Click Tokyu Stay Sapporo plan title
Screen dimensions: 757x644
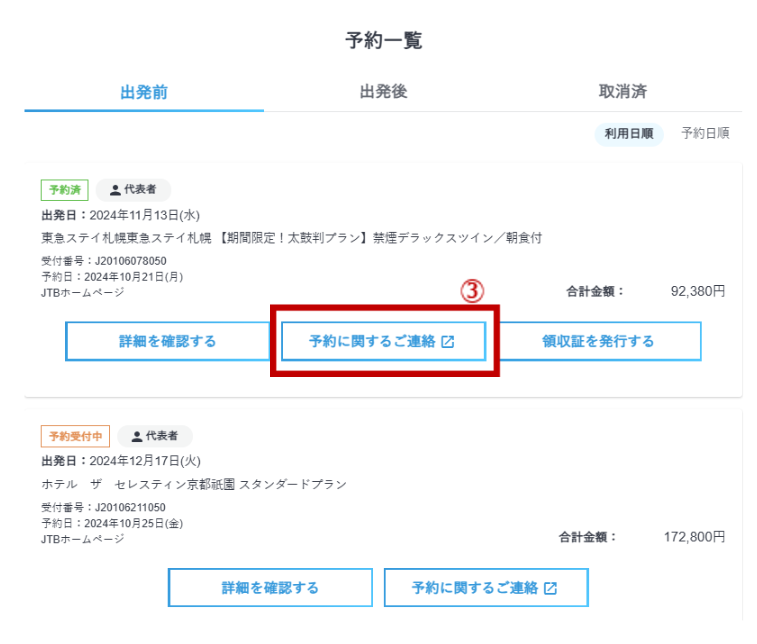pyautogui.click(x=291, y=237)
